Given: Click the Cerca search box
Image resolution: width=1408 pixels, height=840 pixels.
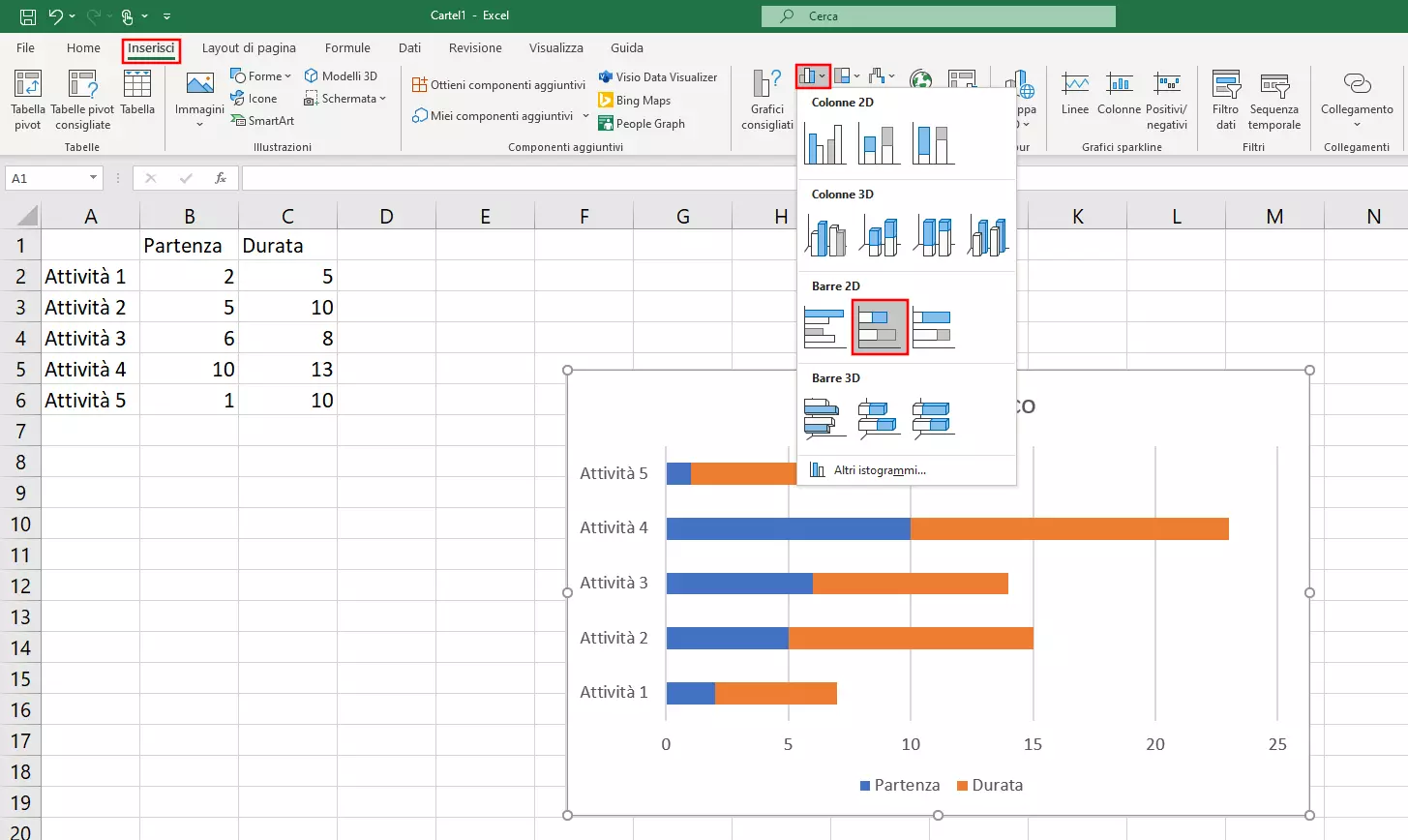Looking at the screenshot, I should 939,15.
